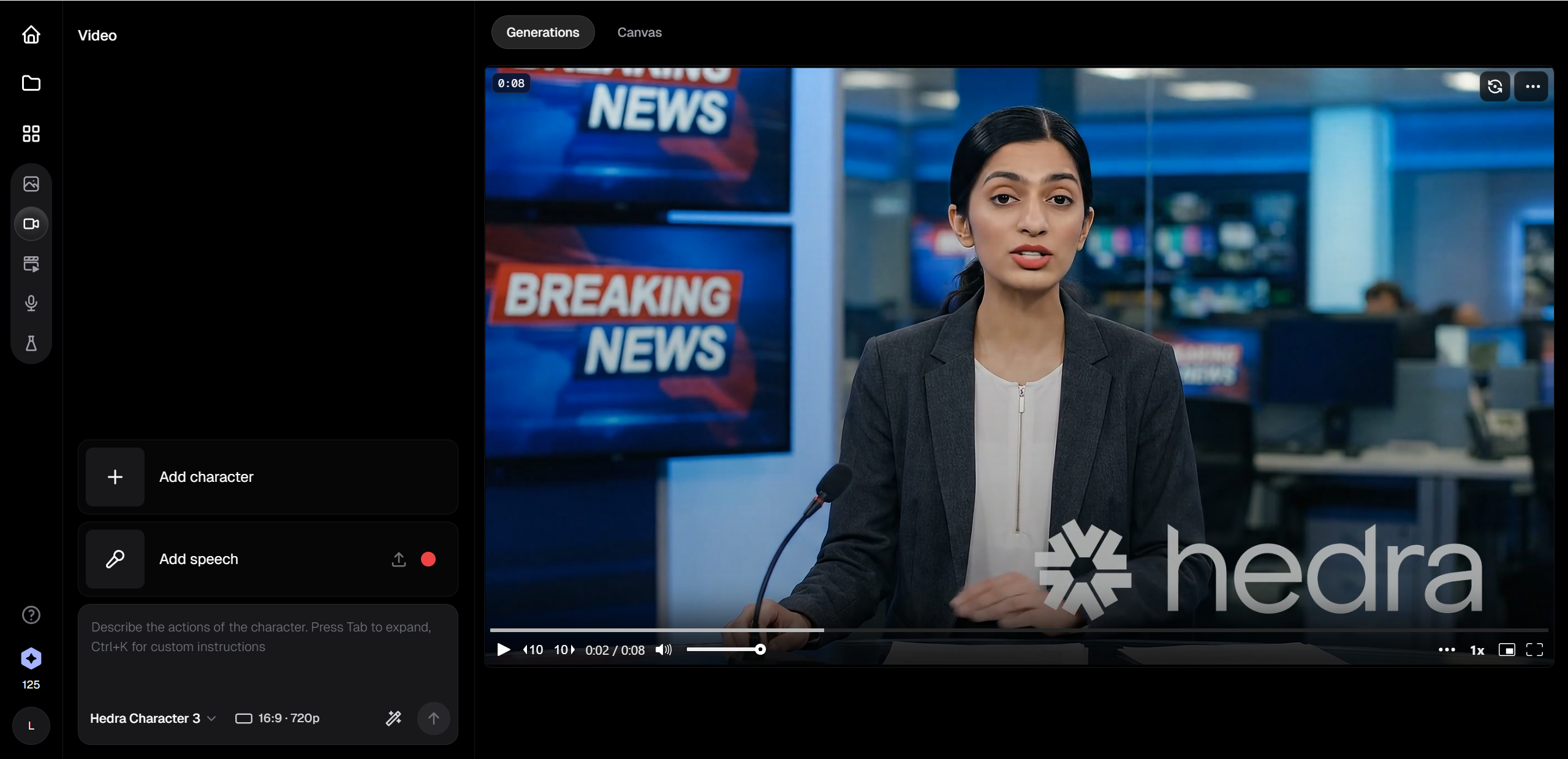The image size is (1568, 759).
Task: Open the 1x playback speed menu
Action: 1477,650
